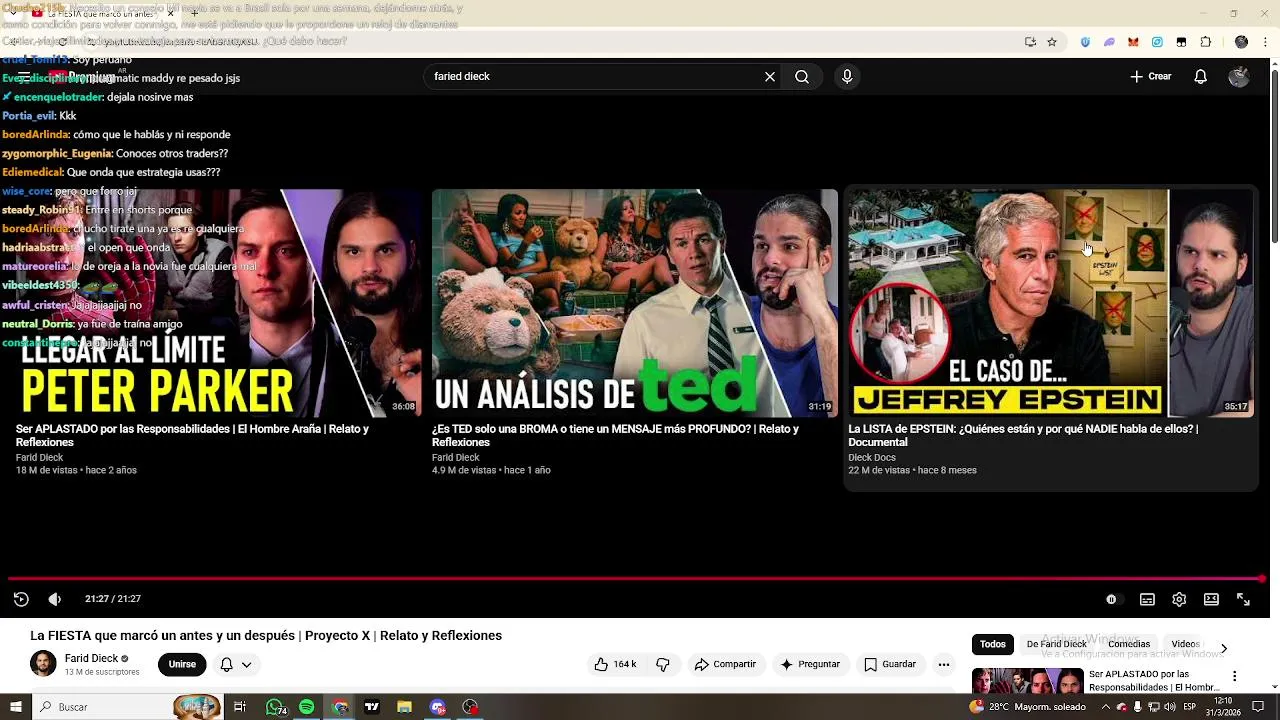Open the Farid Dieck channel name below the video
1280x720 pixels.
[91, 658]
